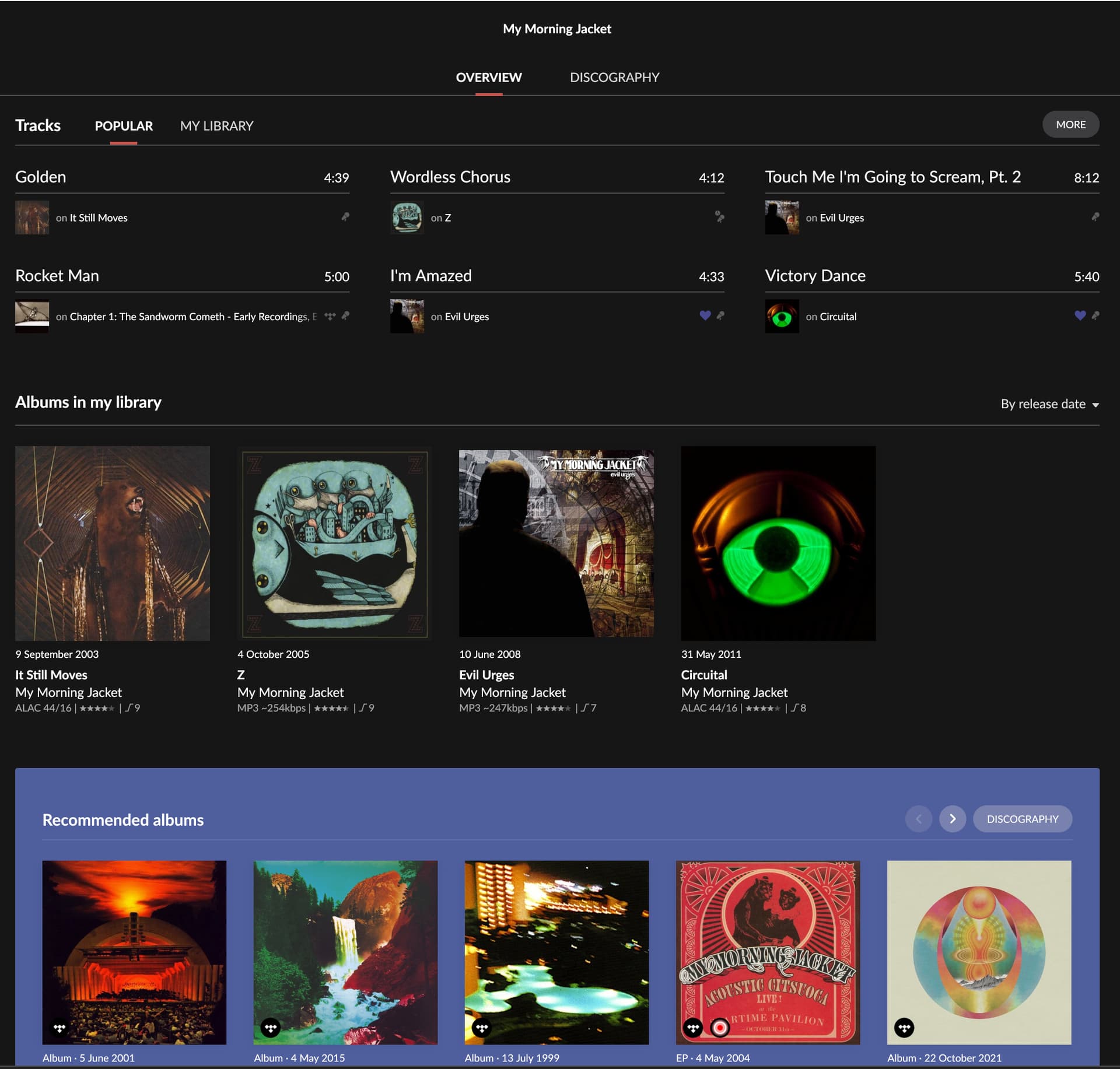Click the Z album thumbnail under Wordless Chorus
Viewport: 1120px width, 1069px height.
(407, 218)
